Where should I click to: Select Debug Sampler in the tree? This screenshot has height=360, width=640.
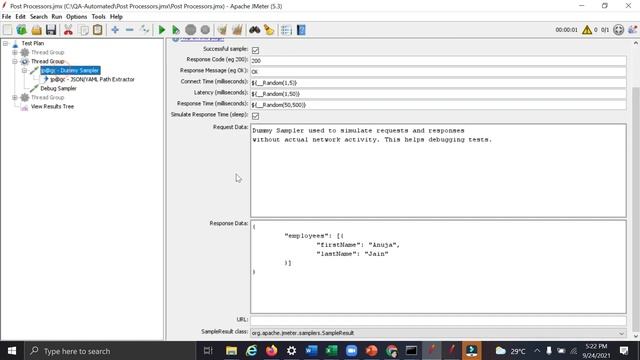pos(58,88)
